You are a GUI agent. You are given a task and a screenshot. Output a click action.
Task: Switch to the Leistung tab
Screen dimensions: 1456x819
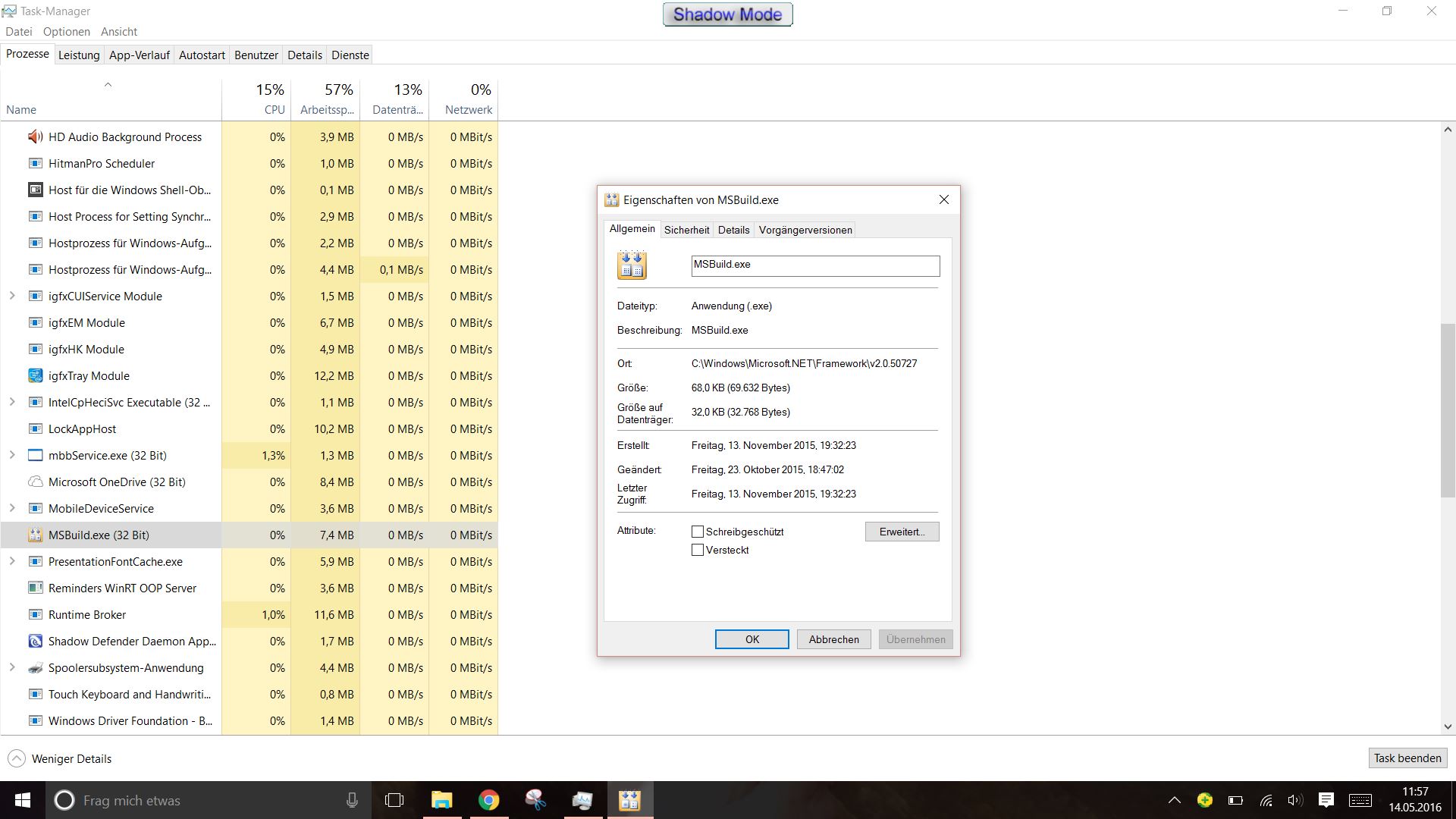79,55
